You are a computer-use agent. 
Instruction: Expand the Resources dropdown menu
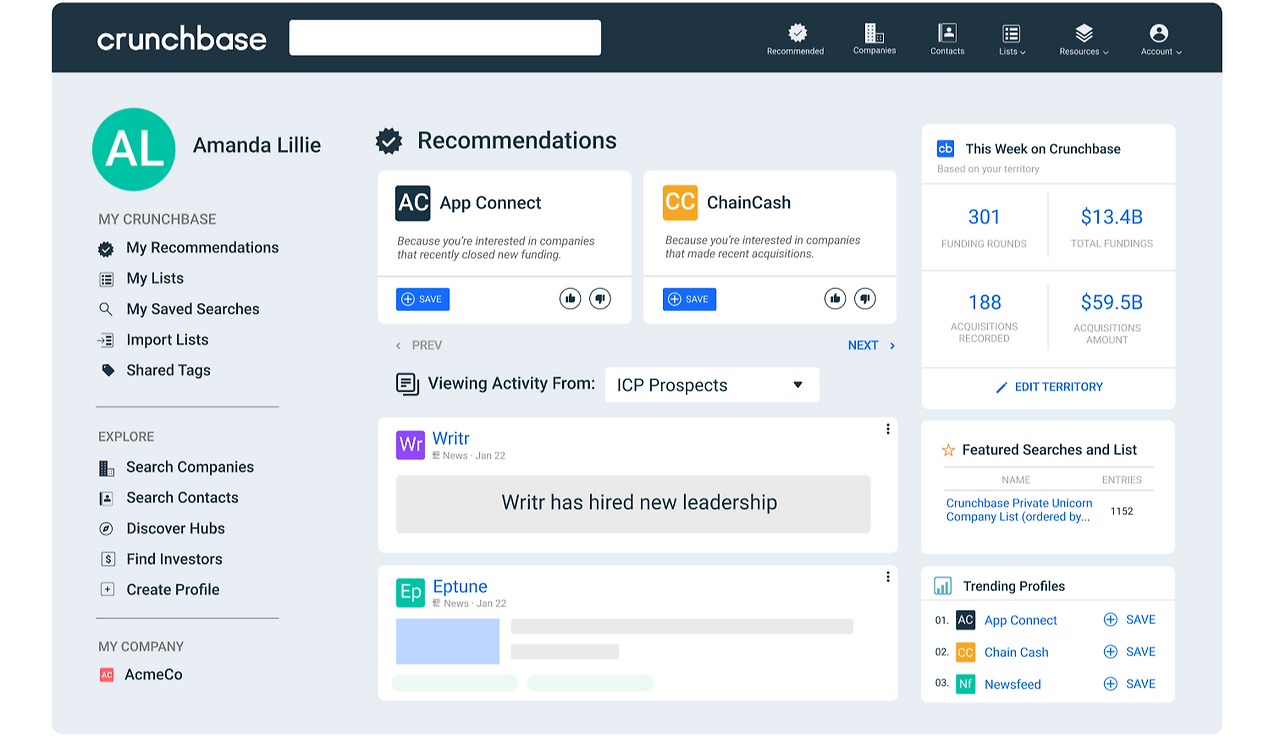1084,39
